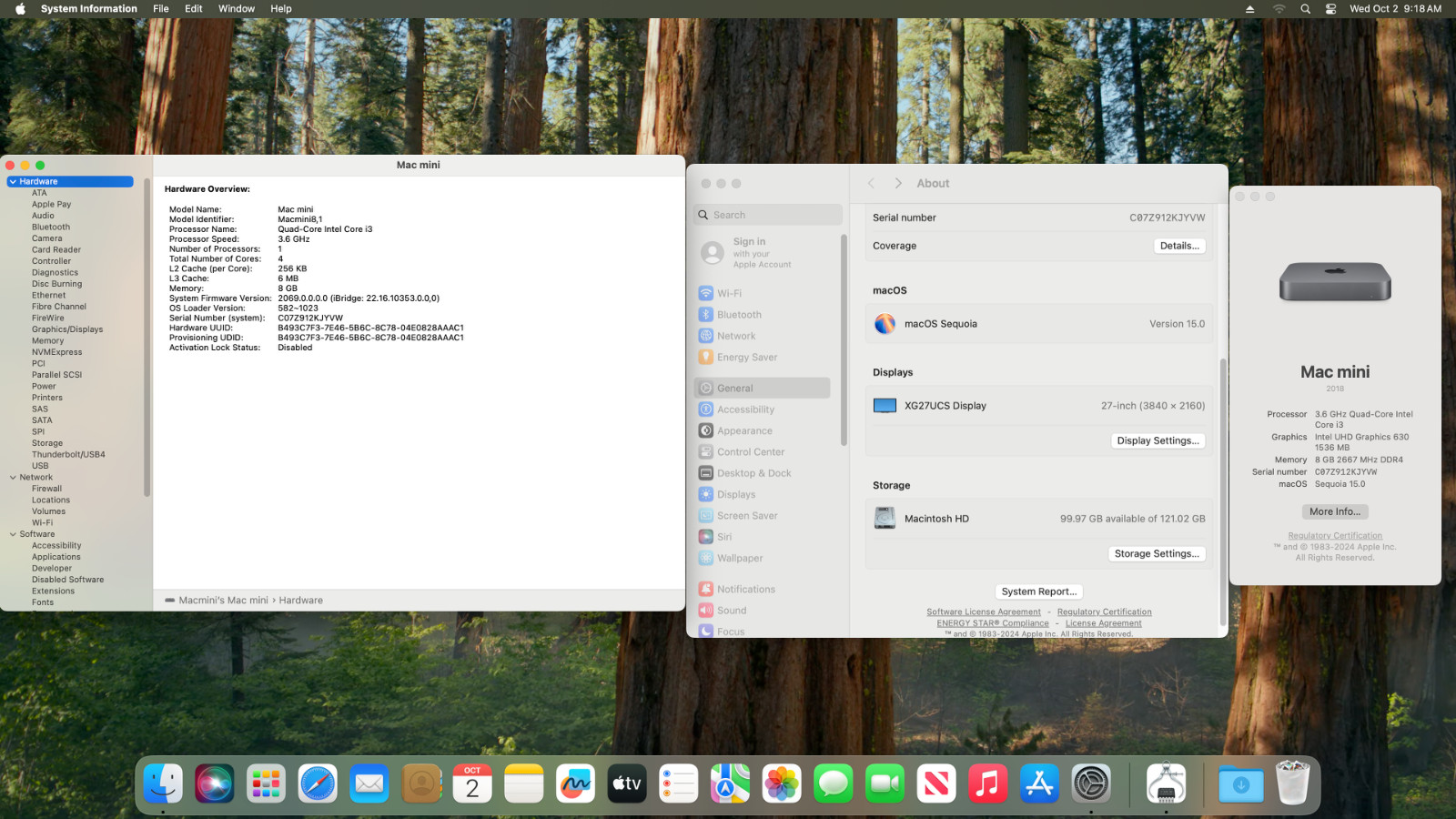Click the More Info button

(x=1334, y=512)
